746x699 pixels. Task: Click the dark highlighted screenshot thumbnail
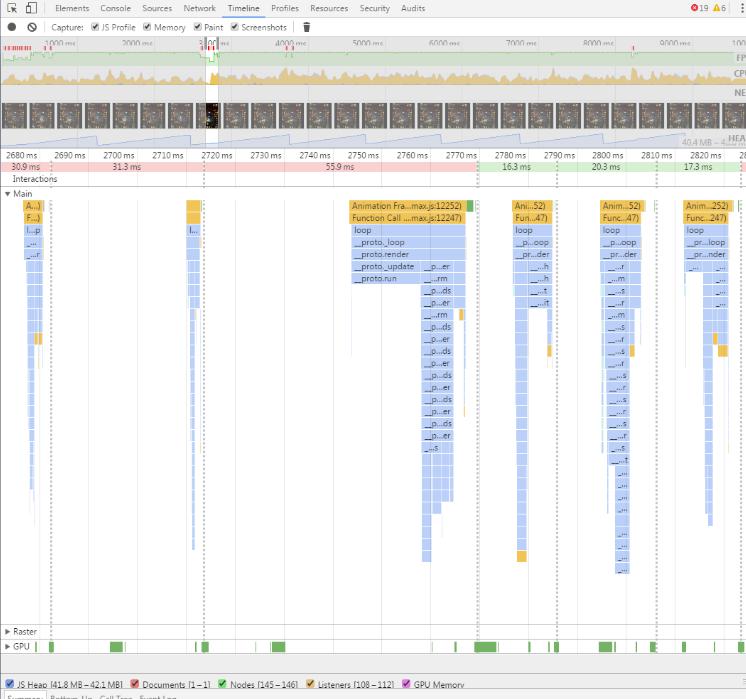tap(212, 116)
